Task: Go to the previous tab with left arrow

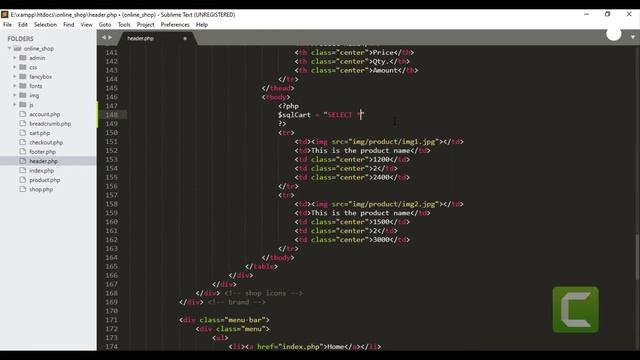Action: click(x=104, y=38)
